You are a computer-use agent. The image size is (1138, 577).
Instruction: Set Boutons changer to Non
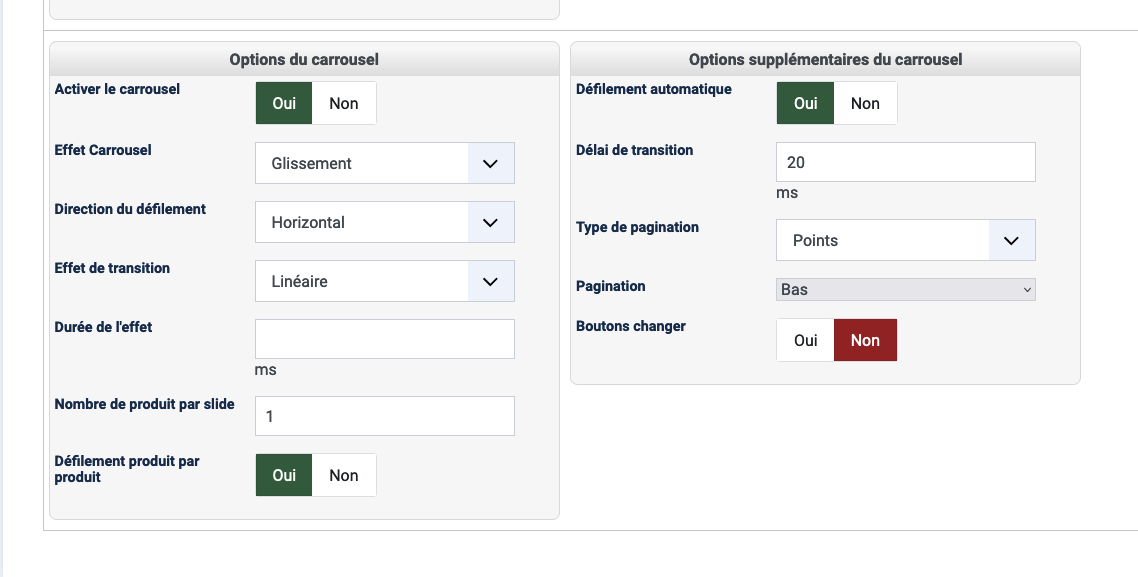tap(865, 341)
